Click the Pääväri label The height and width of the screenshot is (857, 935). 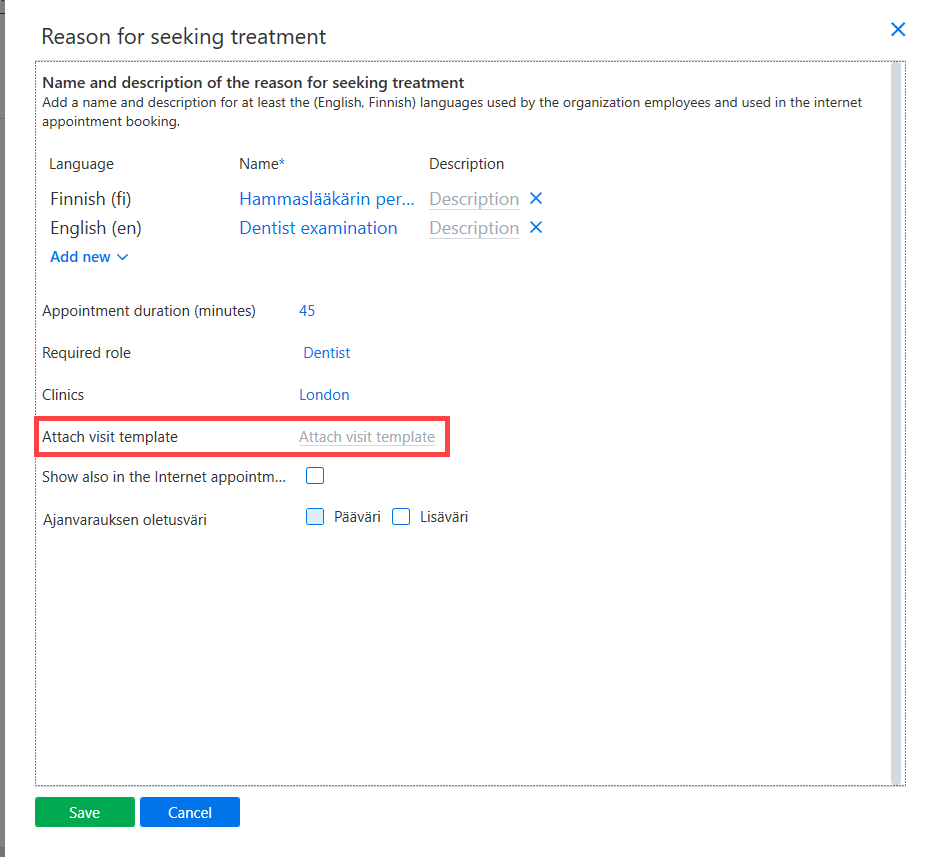[x=357, y=516]
